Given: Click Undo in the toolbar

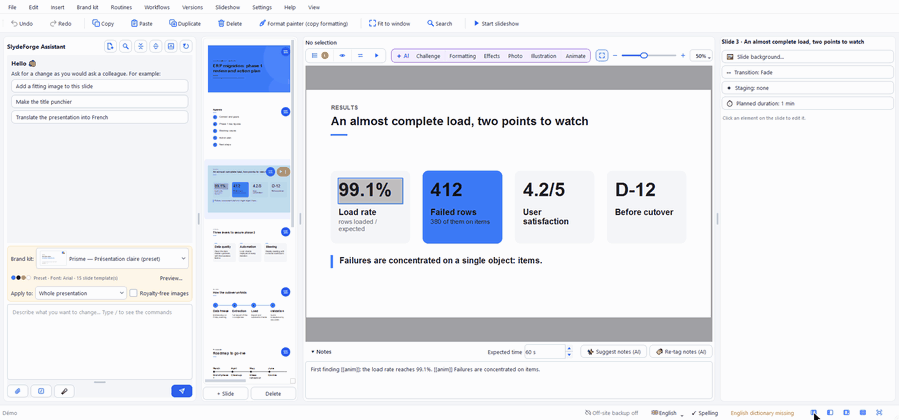Looking at the screenshot, I should (x=22, y=23).
